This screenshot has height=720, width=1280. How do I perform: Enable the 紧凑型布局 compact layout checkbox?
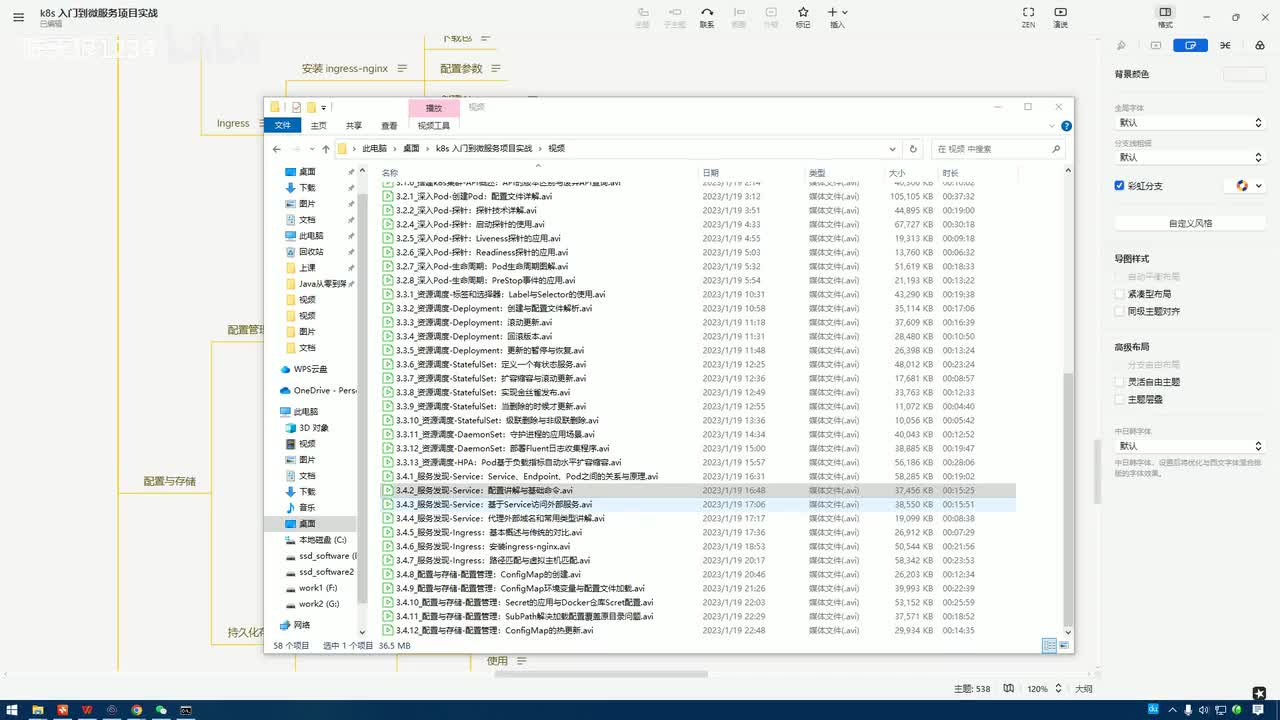(1120, 294)
